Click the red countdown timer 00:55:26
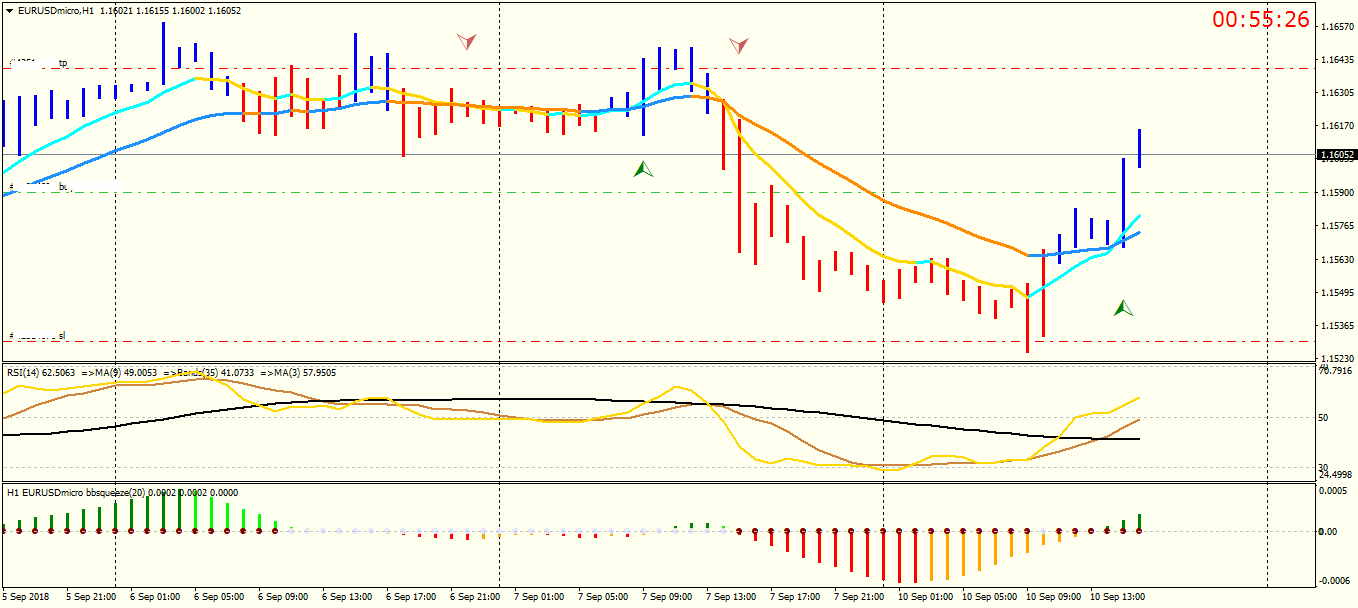This screenshot has height=608, width=1358. (x=1261, y=19)
